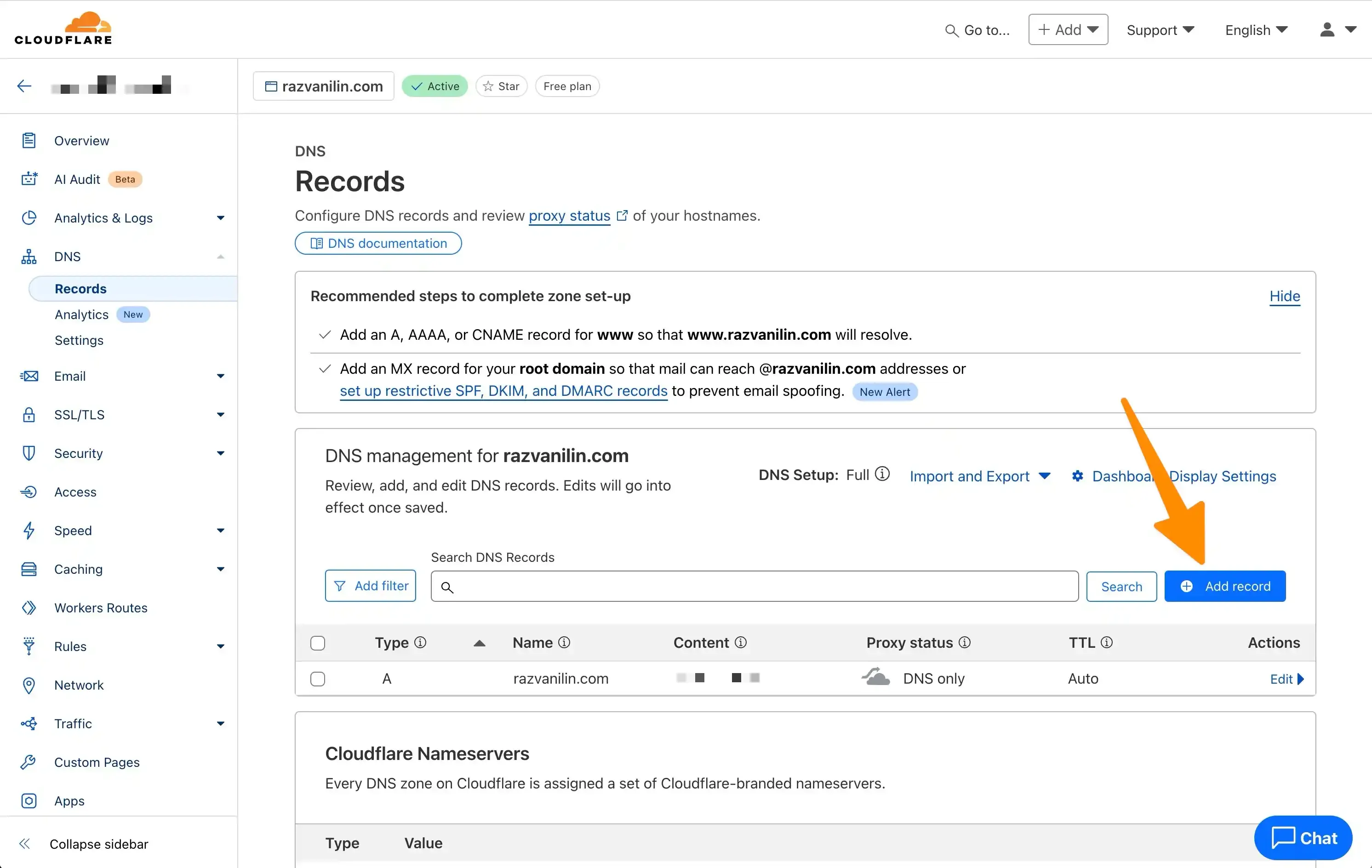Select Records in the DNS submenu
Image resolution: width=1372 pixels, height=868 pixels.
(x=133, y=289)
